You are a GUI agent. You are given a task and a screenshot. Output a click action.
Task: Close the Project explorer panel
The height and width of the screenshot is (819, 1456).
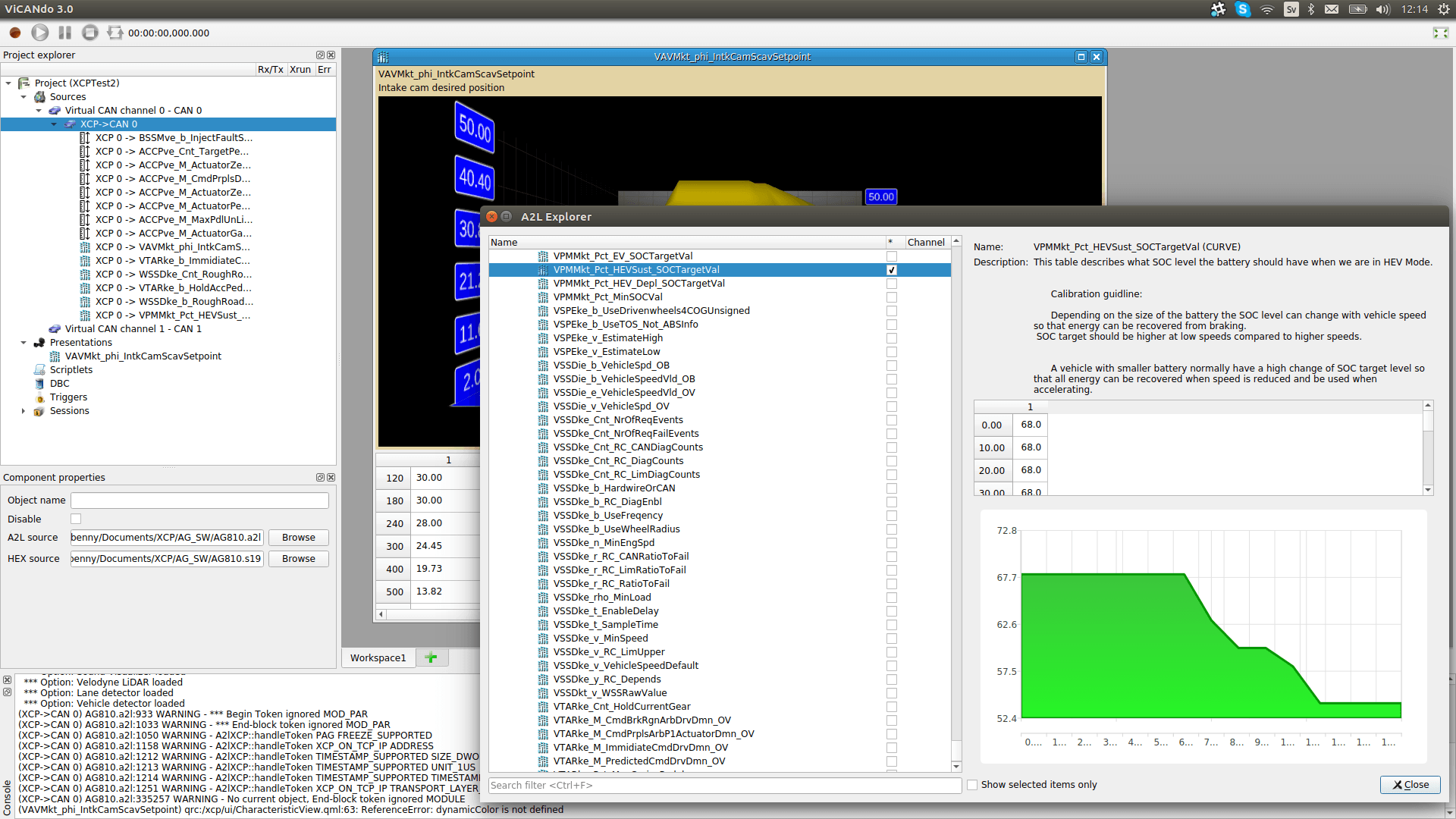pos(331,55)
